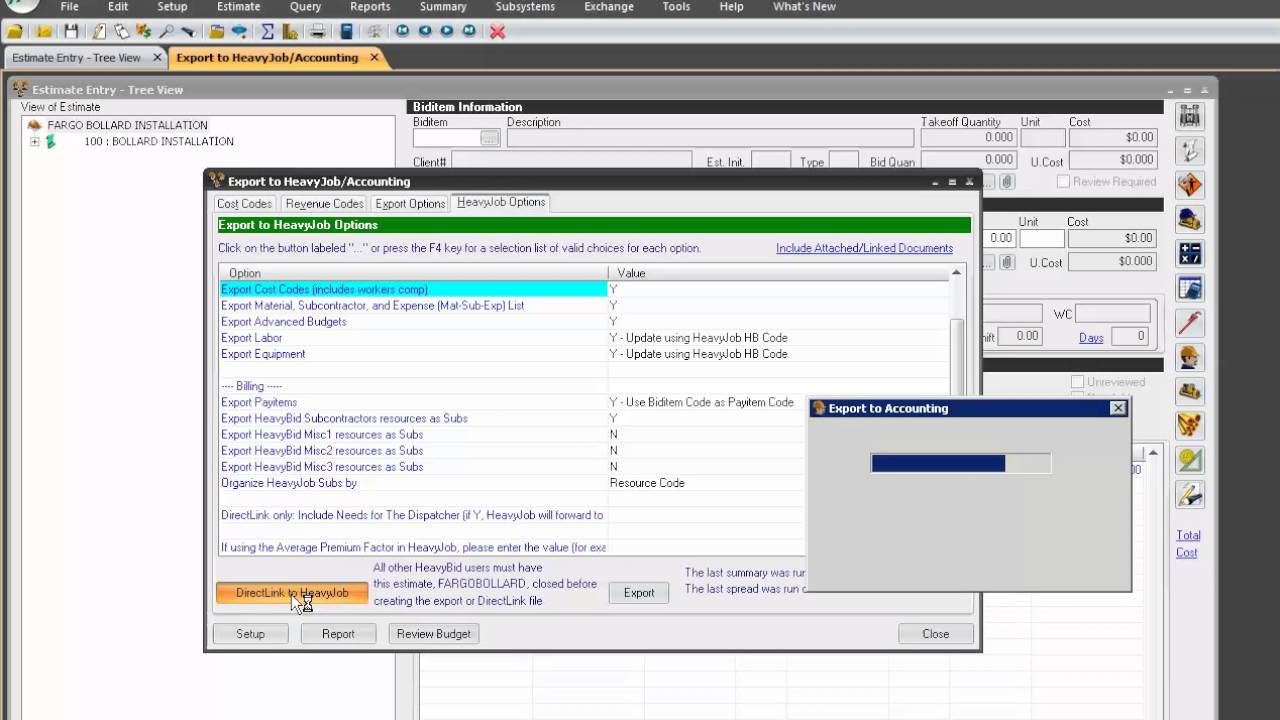Go to previous record navigation icon

(425, 31)
